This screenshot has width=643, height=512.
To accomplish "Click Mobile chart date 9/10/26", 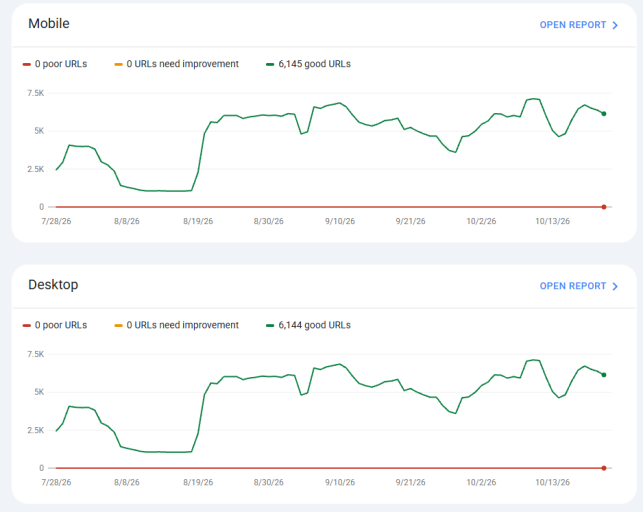I will pos(340,221).
